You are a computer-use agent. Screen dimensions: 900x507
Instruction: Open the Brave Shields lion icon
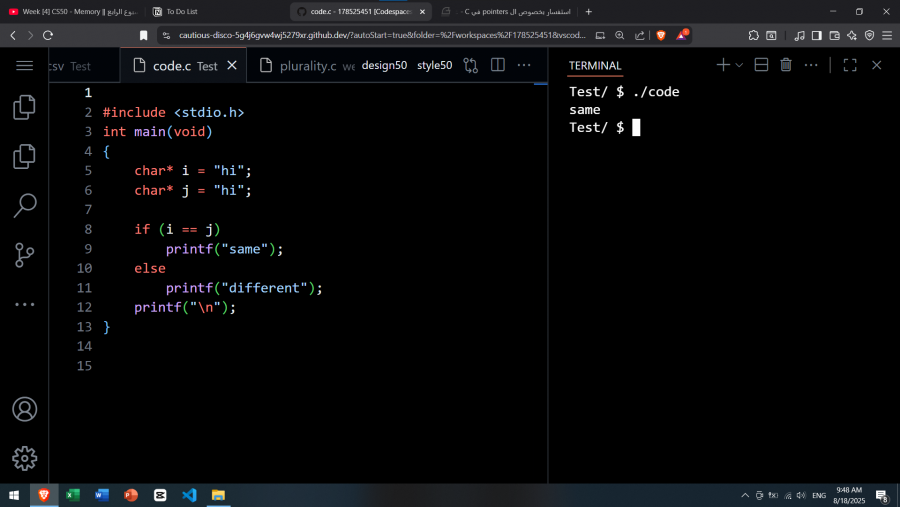click(x=661, y=36)
